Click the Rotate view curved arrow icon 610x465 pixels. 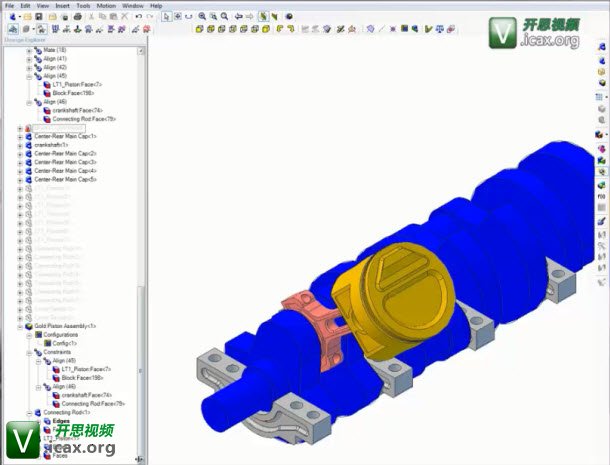[189, 16]
